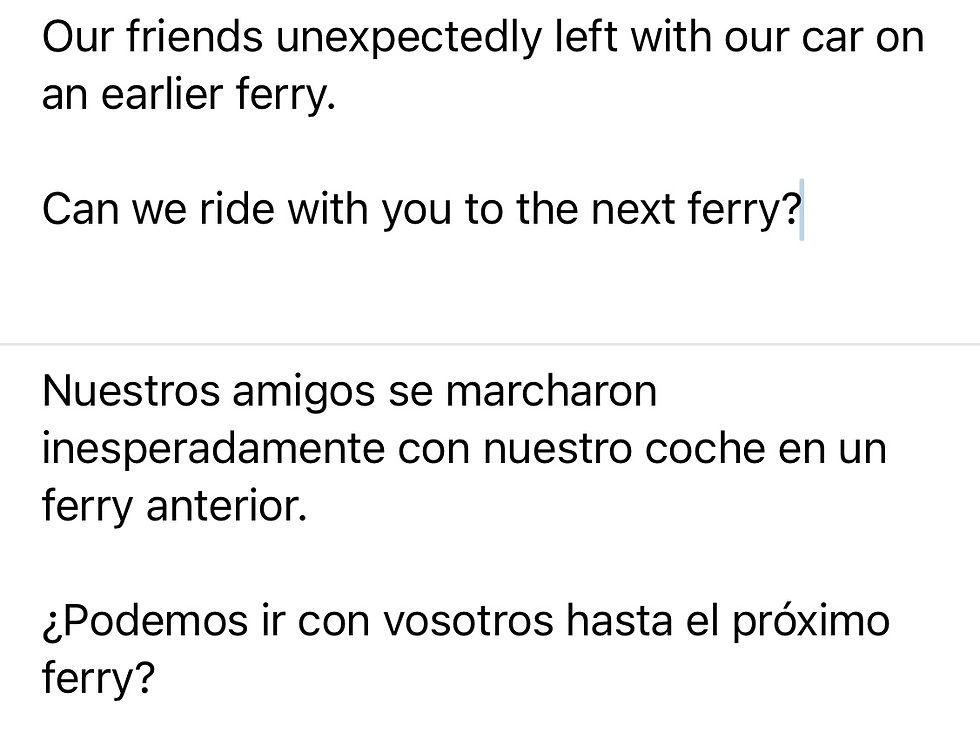Image resolution: width=980 pixels, height=752 pixels.
Task: Click the final "ferry?" in the Spanish translation
Action: pyautogui.click(x=98, y=679)
